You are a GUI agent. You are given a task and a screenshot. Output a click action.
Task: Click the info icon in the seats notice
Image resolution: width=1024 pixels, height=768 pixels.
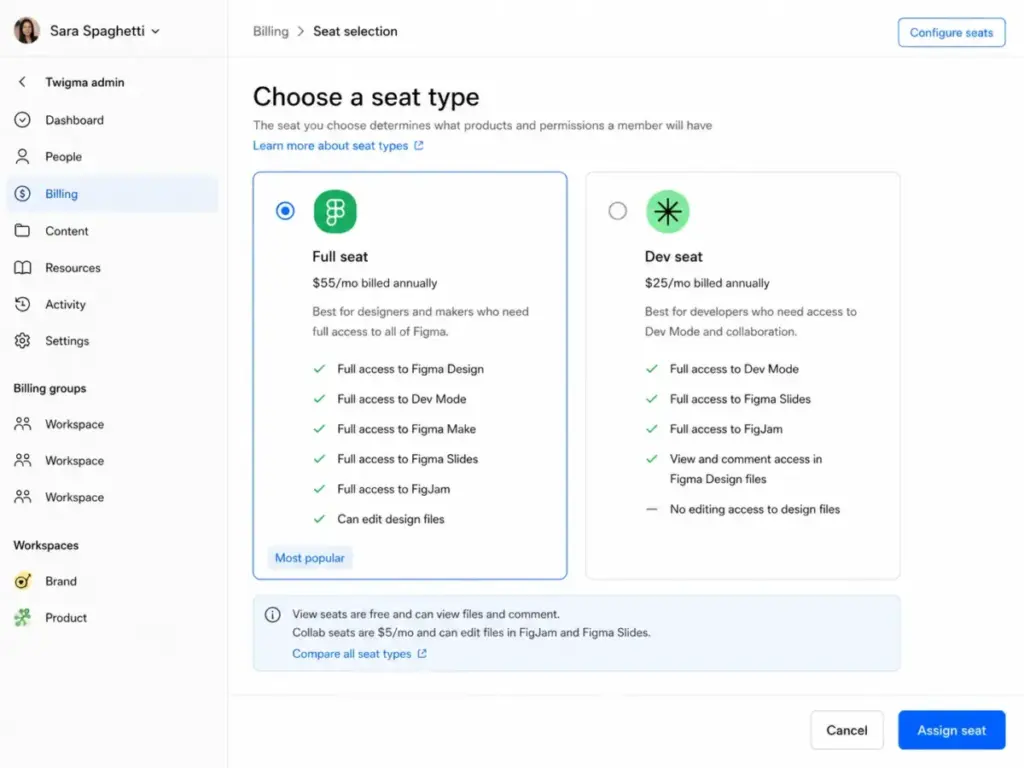[272, 615]
